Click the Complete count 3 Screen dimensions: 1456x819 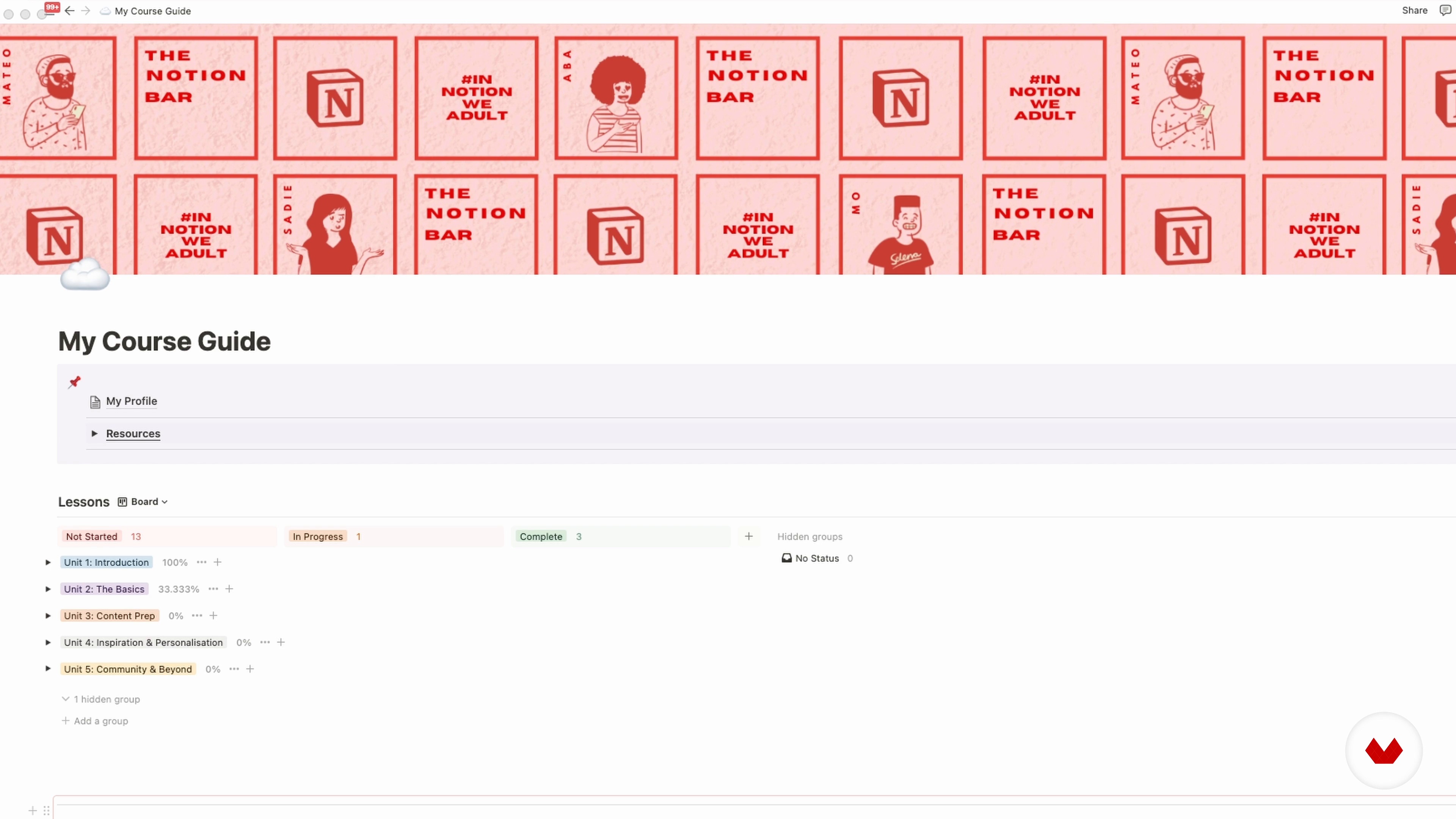(579, 537)
